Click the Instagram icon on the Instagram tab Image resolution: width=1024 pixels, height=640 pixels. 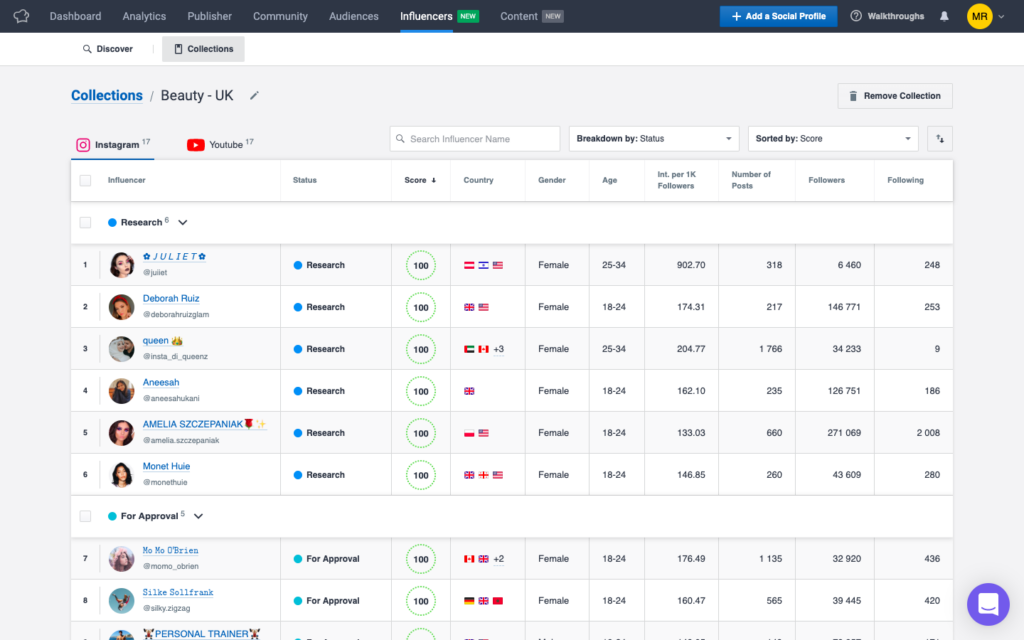[x=83, y=144]
